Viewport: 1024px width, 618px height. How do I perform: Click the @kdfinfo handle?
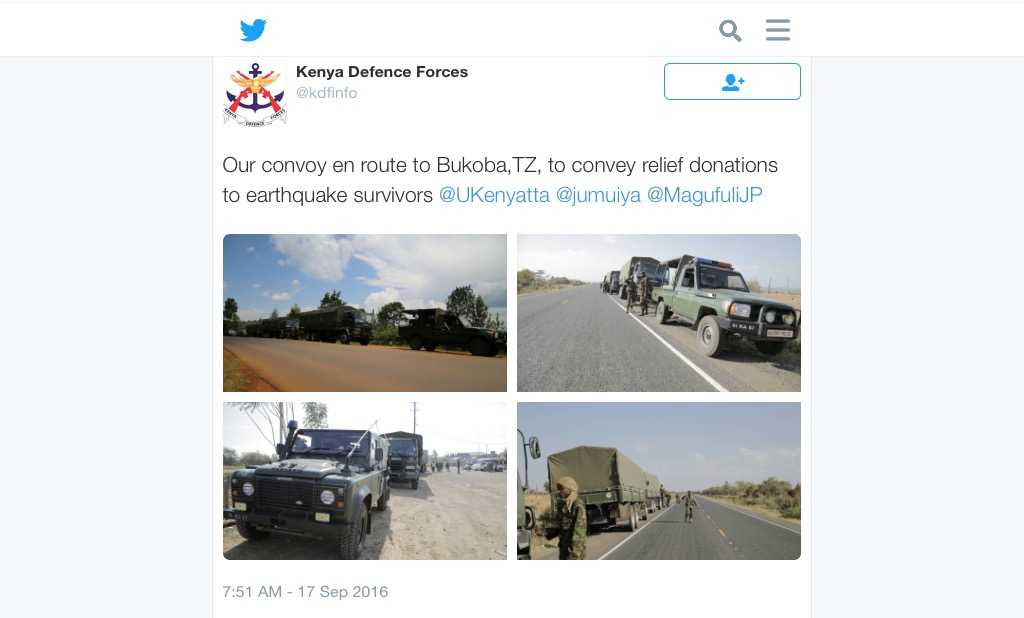pos(327,93)
